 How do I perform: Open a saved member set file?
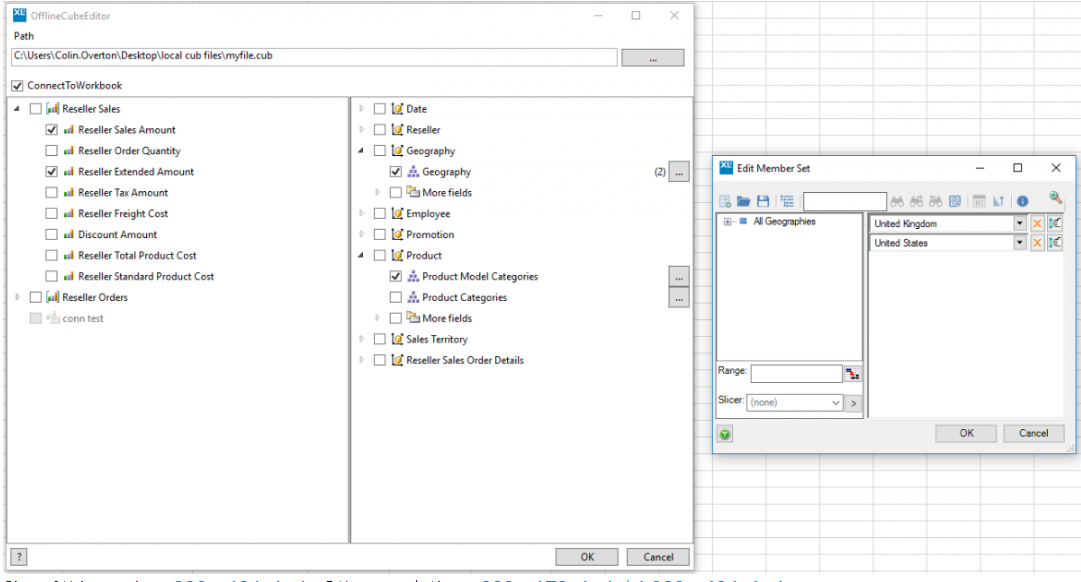pyautogui.click(x=745, y=201)
